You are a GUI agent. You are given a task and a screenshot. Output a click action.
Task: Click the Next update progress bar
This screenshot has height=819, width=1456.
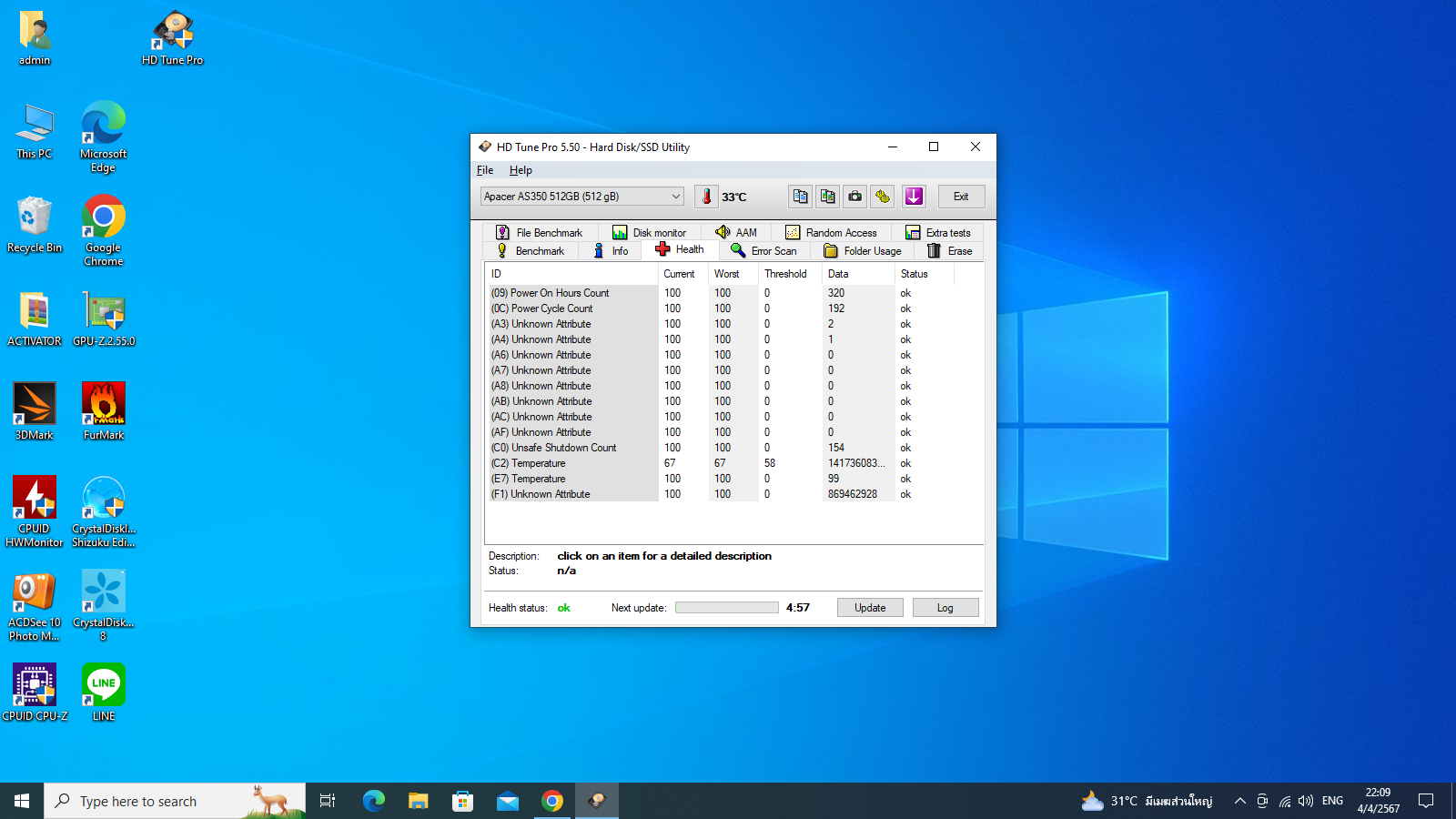pos(727,608)
